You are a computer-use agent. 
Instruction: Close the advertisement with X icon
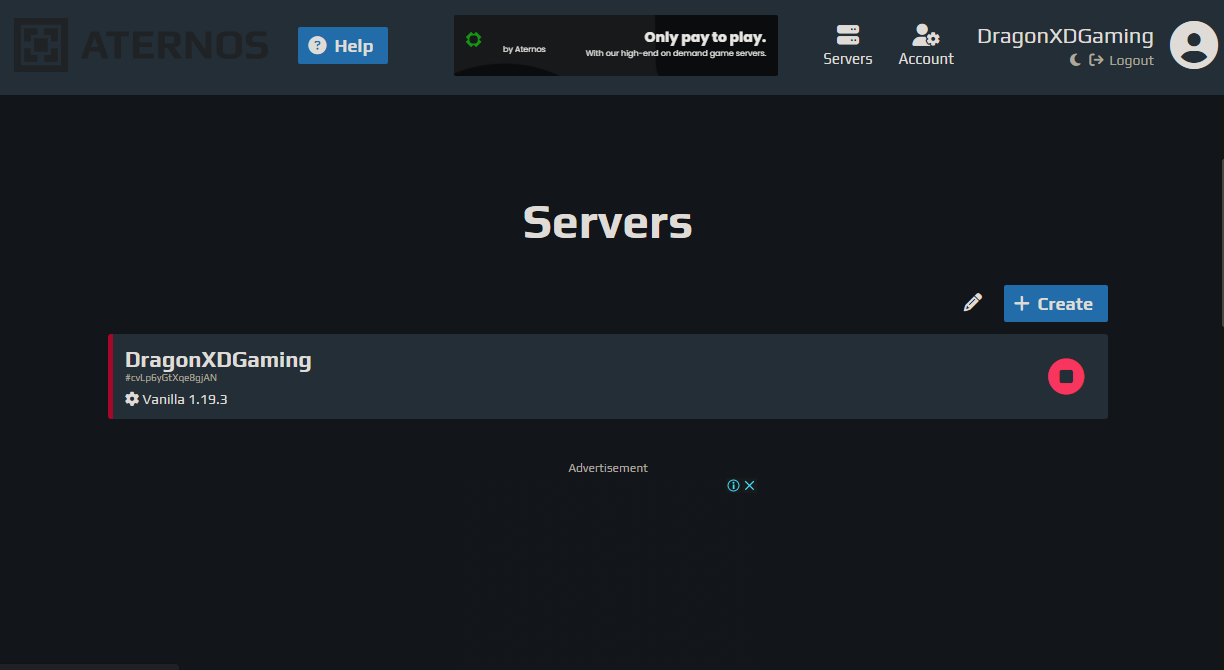click(x=749, y=486)
